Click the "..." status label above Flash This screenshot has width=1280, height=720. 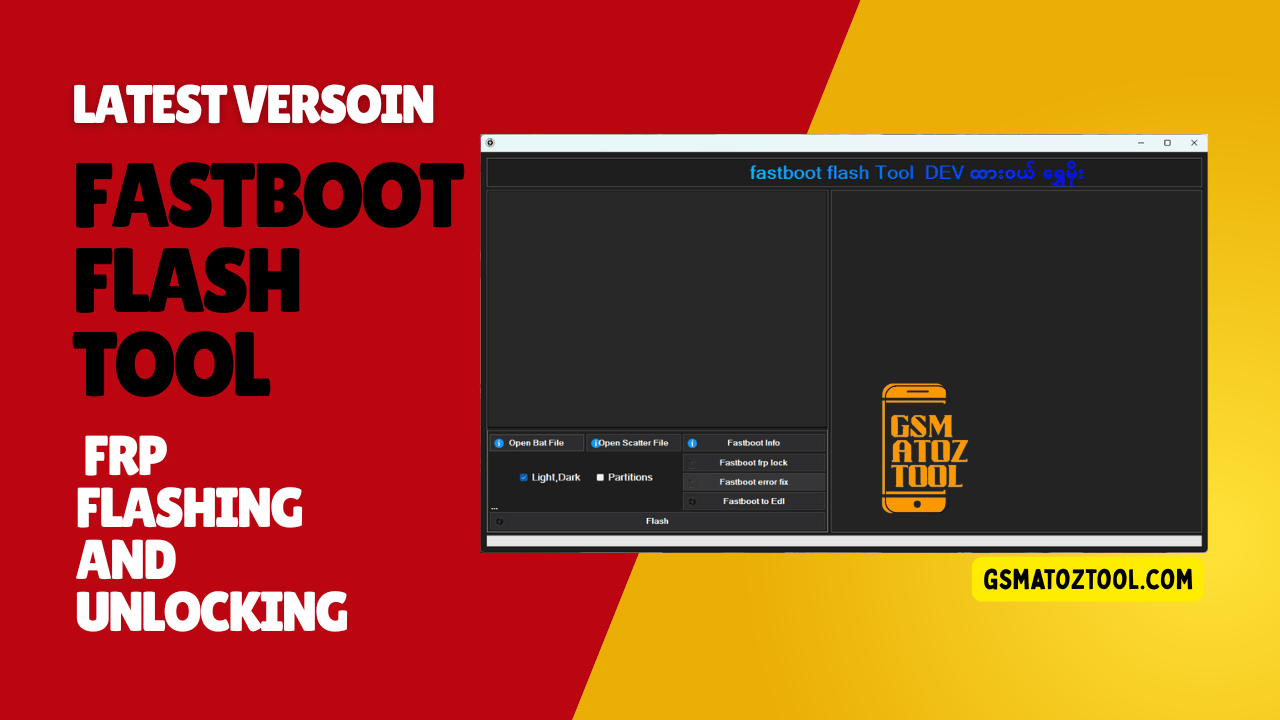[x=494, y=507]
